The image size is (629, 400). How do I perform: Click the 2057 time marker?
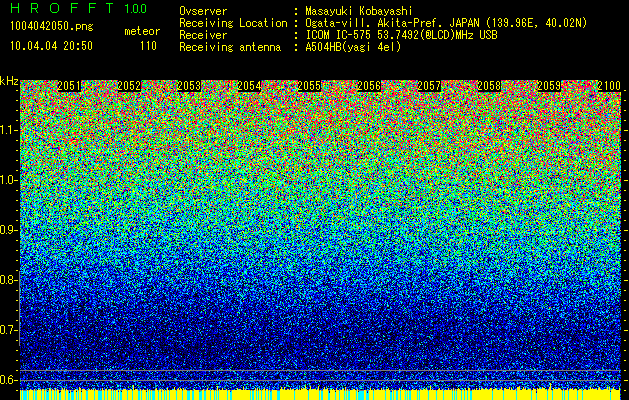tap(429, 86)
